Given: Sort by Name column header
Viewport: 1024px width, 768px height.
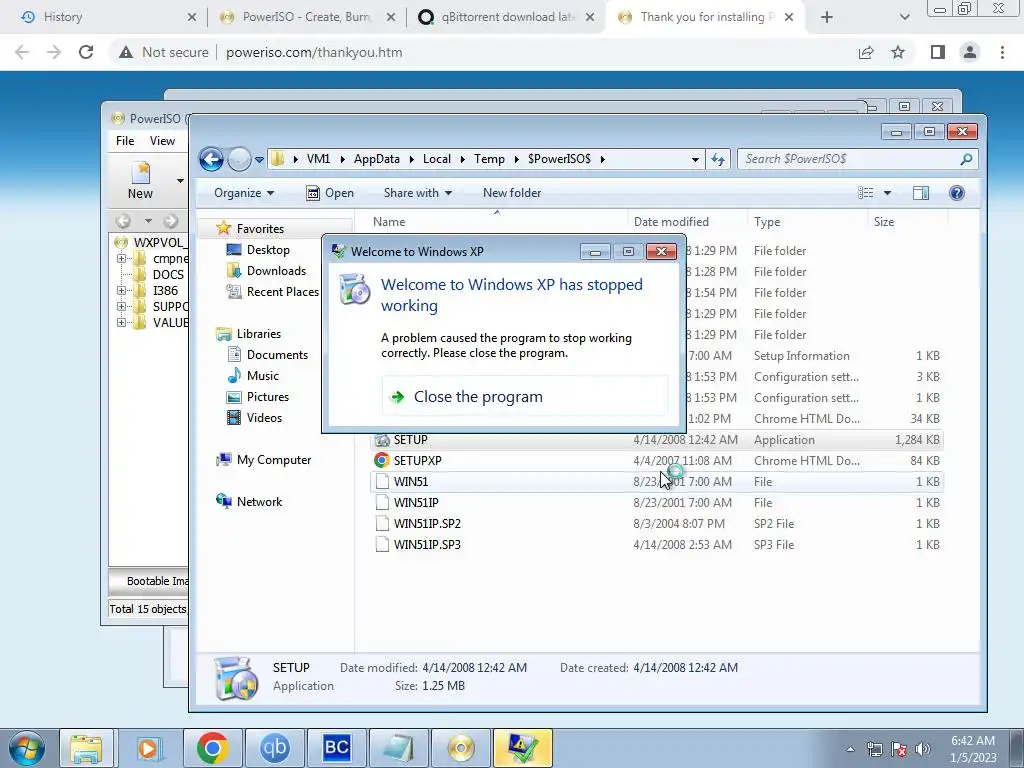Looking at the screenshot, I should pos(496,221).
